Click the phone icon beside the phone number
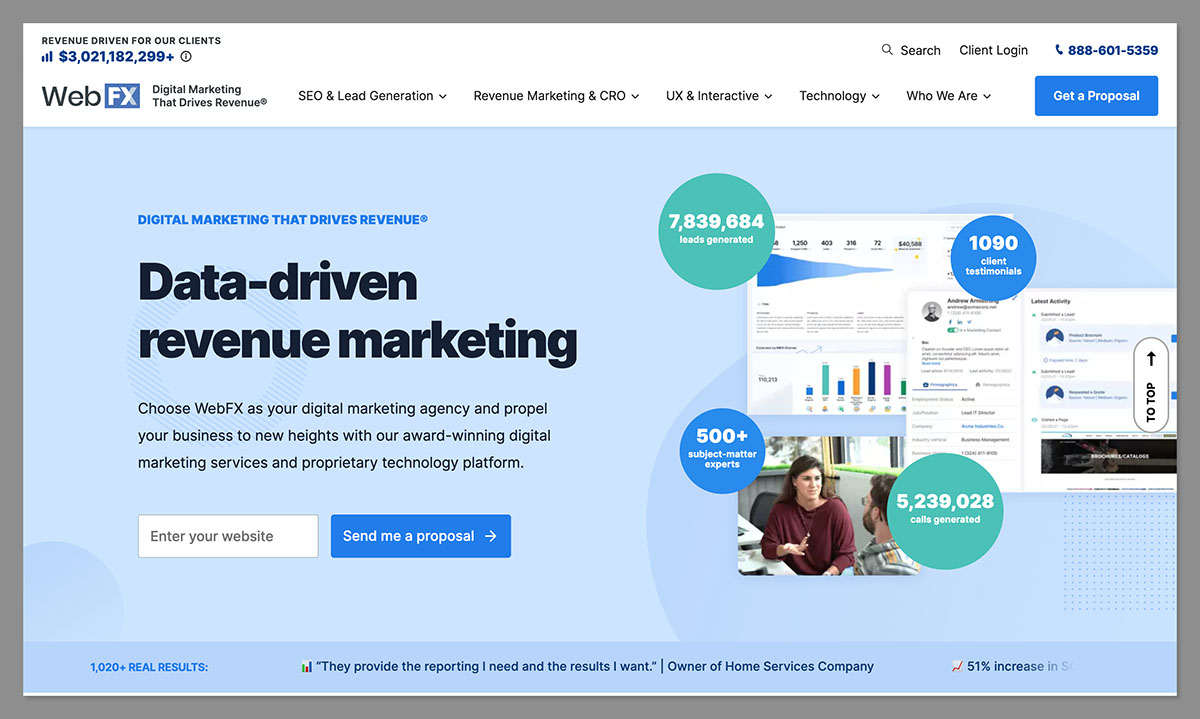Viewport: 1200px width, 719px height. point(1057,49)
